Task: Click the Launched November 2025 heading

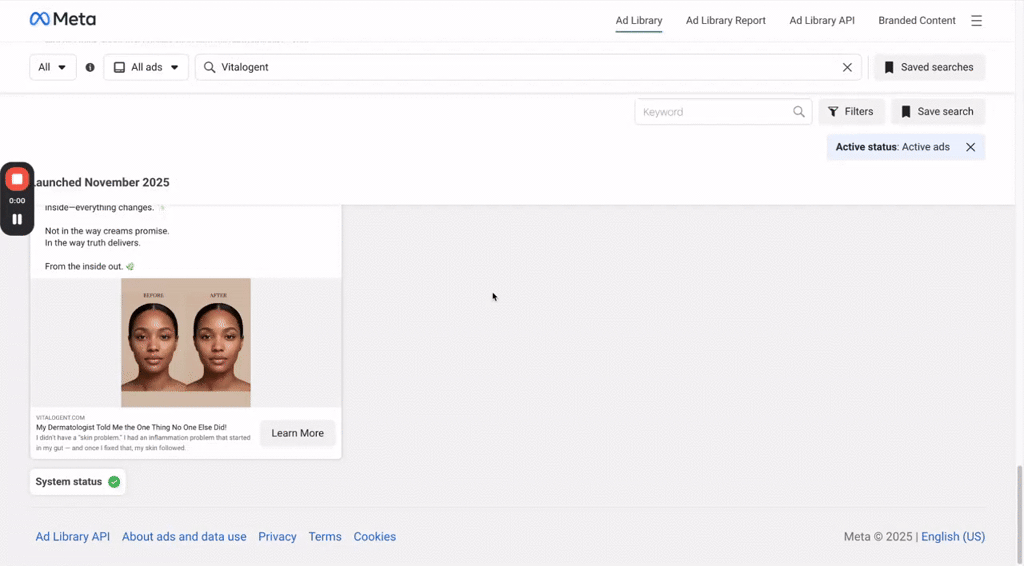Action: (x=100, y=183)
